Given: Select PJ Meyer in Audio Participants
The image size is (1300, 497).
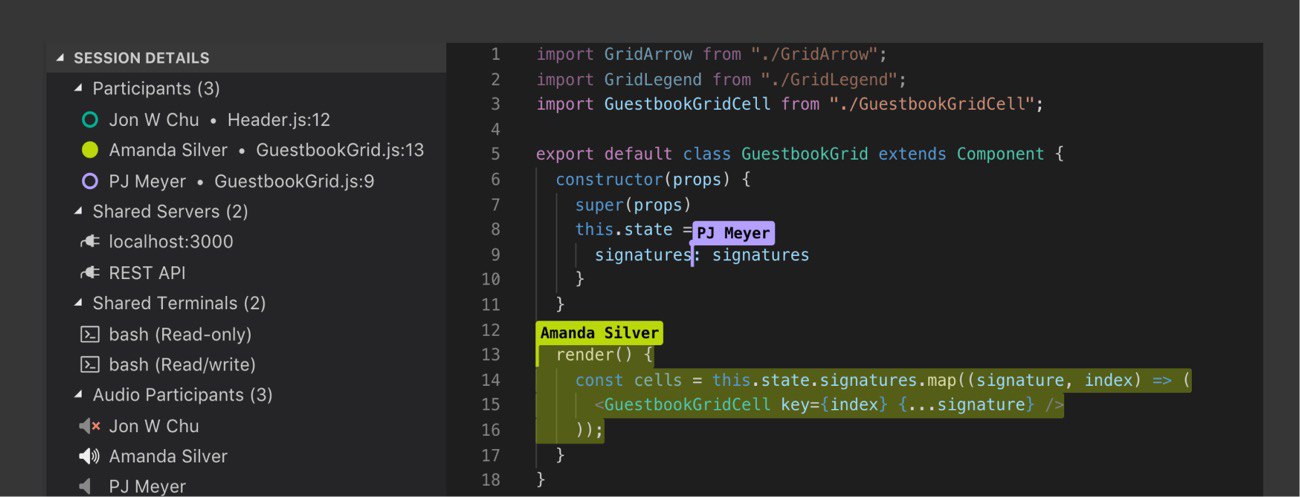Looking at the screenshot, I should (x=147, y=487).
